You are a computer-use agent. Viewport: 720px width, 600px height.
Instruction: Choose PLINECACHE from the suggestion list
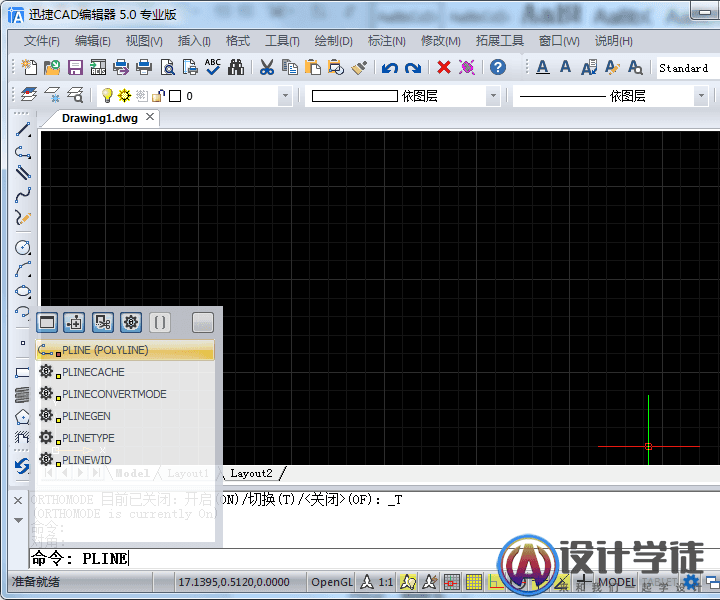125,372
